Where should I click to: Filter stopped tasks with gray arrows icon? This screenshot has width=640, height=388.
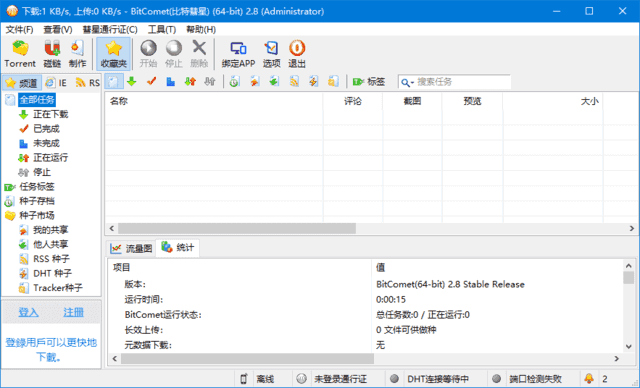point(210,82)
